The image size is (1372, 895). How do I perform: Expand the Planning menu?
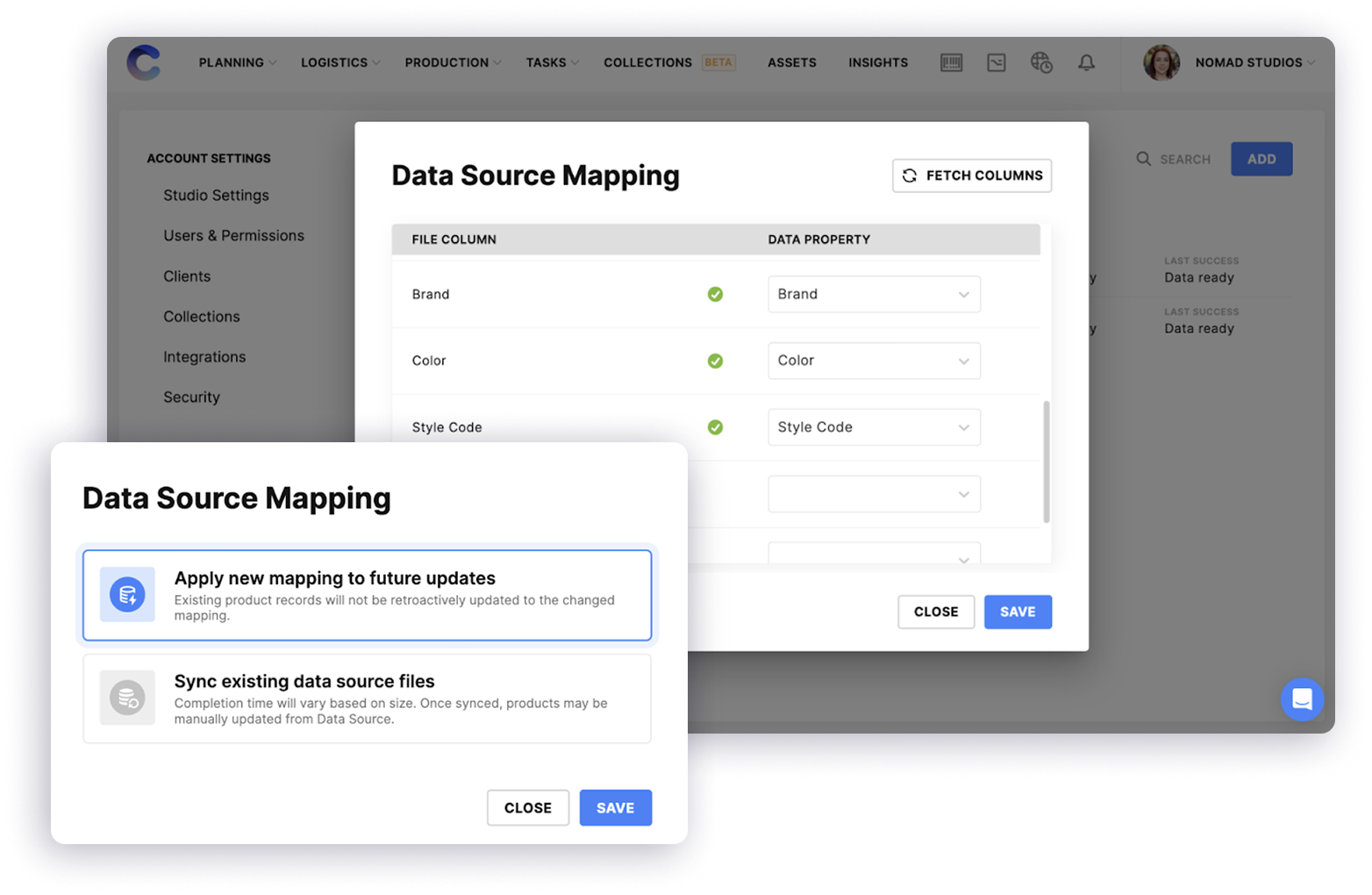click(238, 62)
